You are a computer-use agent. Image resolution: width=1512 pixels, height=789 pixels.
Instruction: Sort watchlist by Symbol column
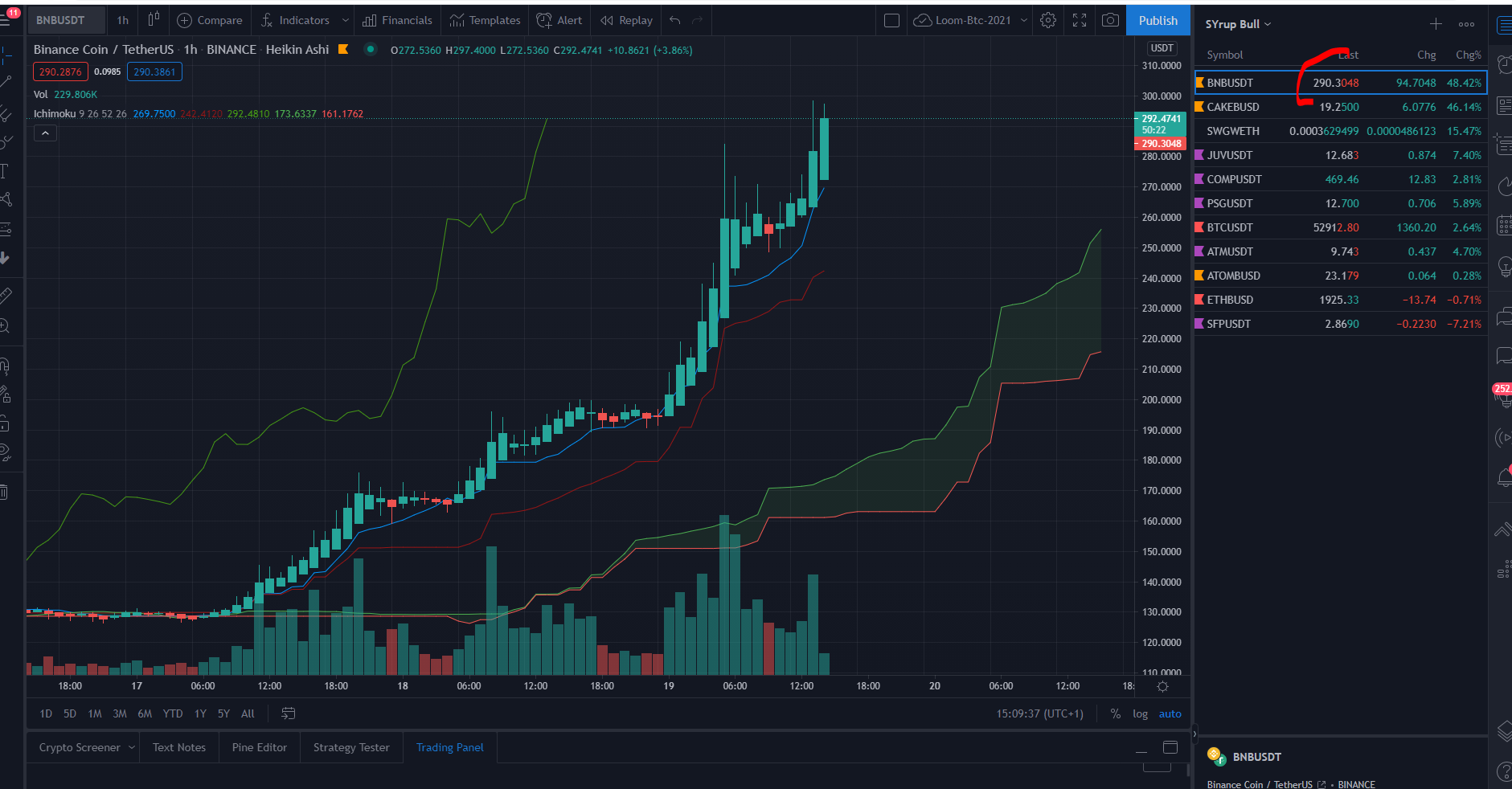(x=1225, y=55)
